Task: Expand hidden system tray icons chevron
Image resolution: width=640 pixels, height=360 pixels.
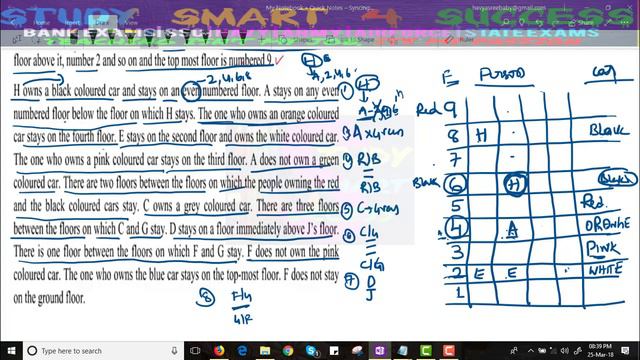Action: point(531,351)
